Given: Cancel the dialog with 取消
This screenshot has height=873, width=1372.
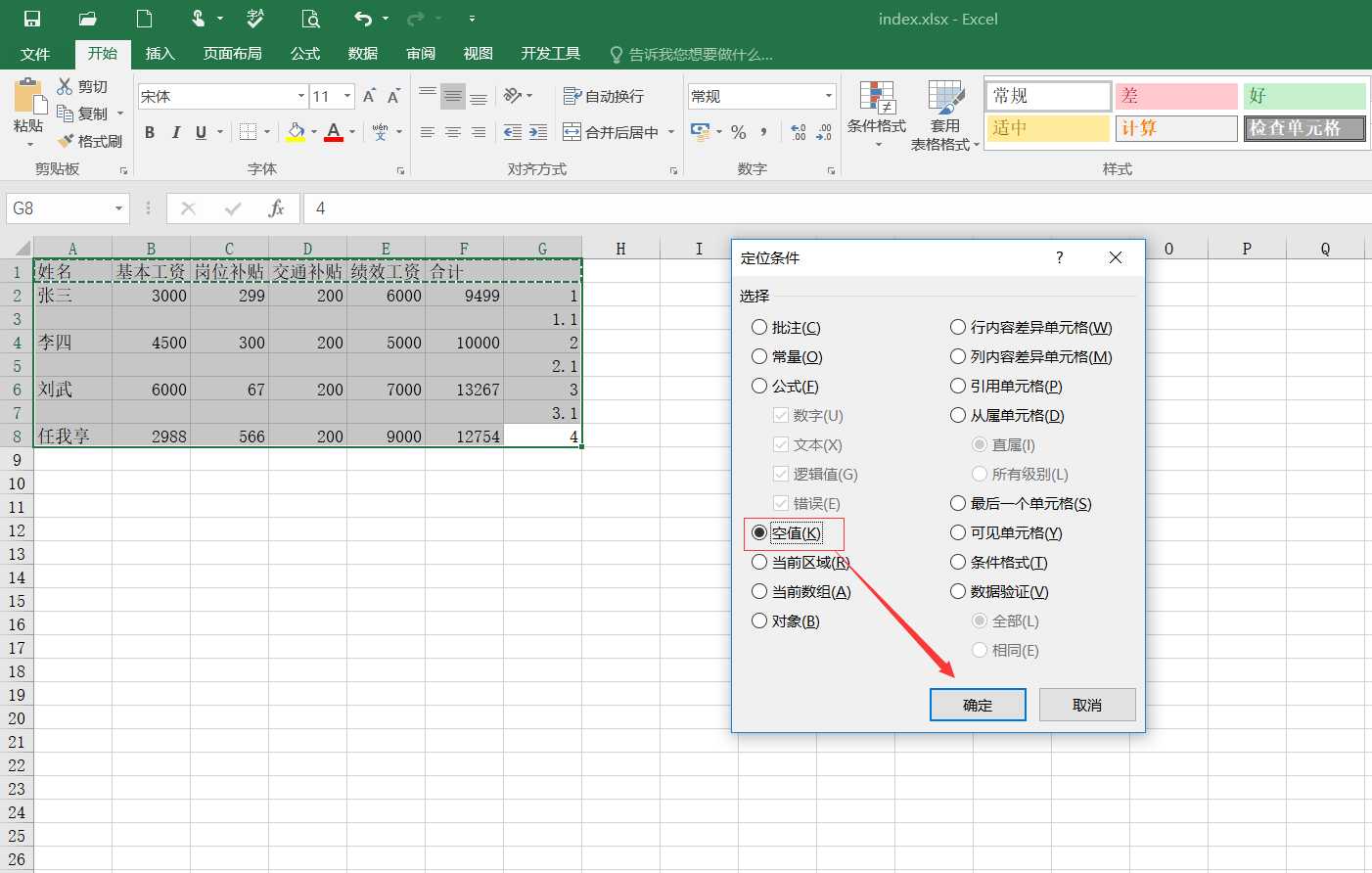Looking at the screenshot, I should point(1087,705).
